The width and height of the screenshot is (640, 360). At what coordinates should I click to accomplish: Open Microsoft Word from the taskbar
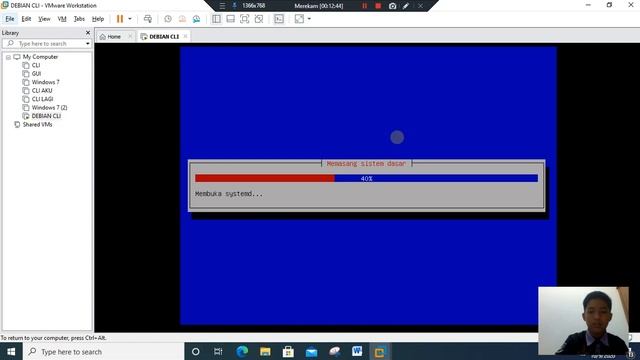pos(357,351)
